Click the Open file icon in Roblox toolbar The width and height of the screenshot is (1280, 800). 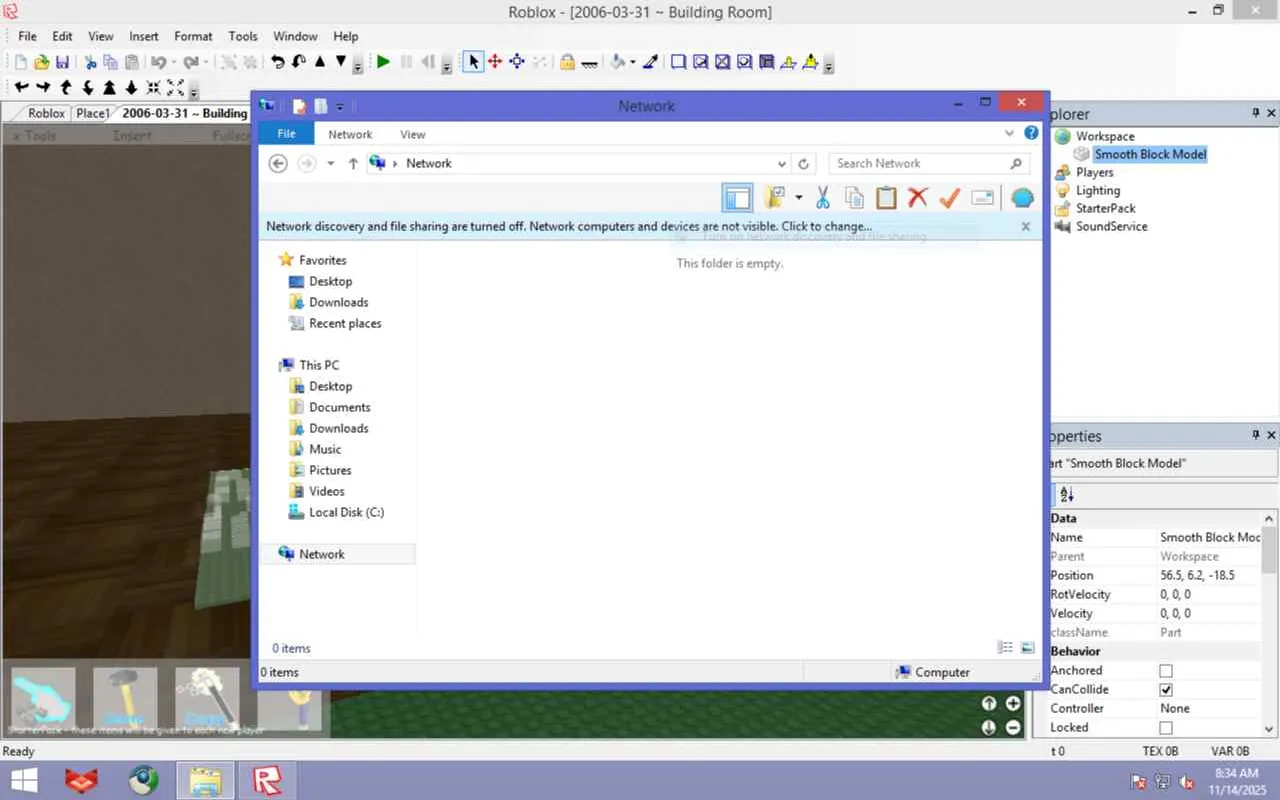tap(41, 62)
